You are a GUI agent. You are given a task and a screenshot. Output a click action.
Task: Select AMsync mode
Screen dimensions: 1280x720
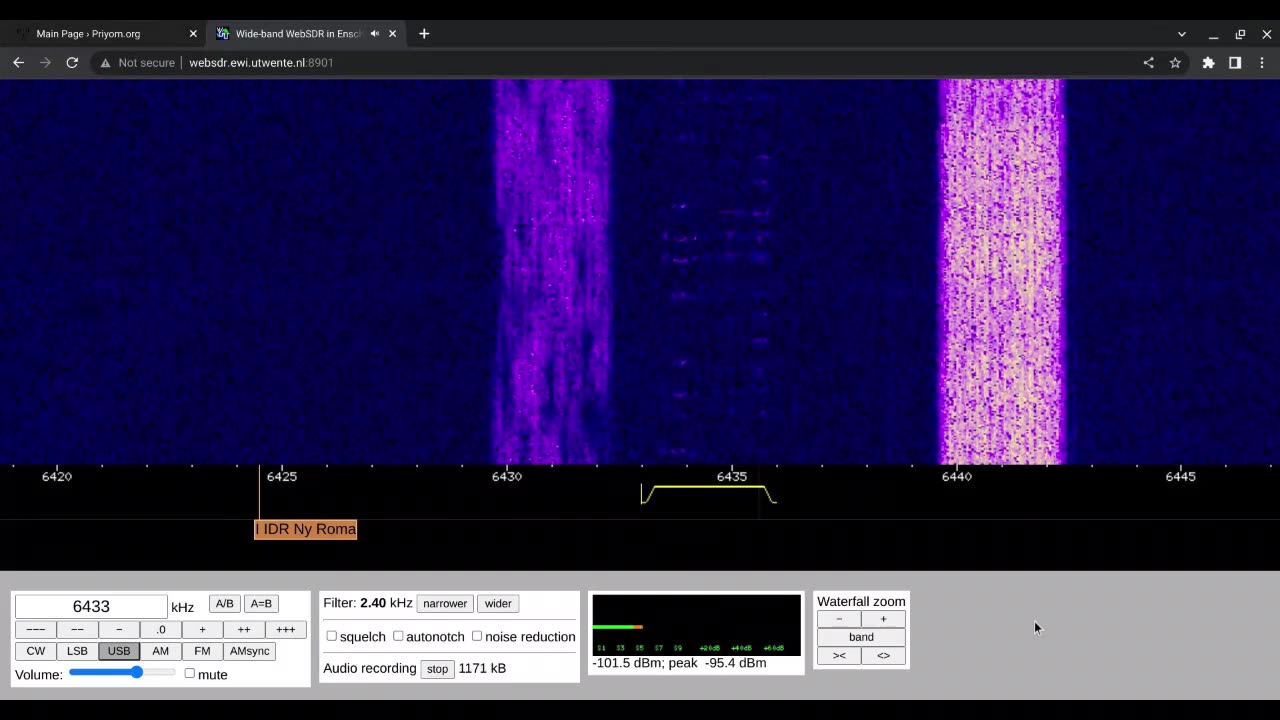pos(249,651)
